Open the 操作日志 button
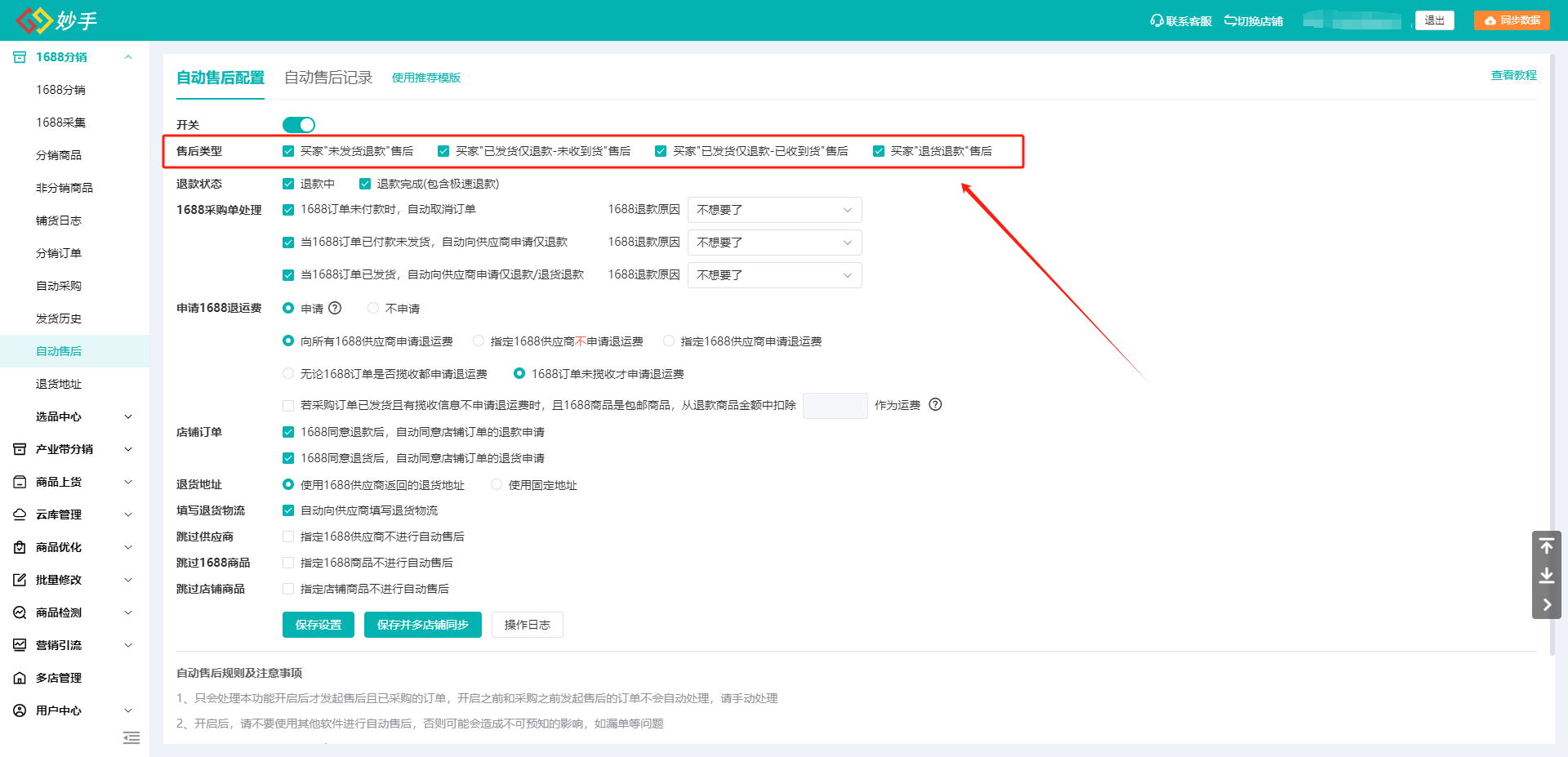Screen dimensions: 1568x757 tap(528, 625)
